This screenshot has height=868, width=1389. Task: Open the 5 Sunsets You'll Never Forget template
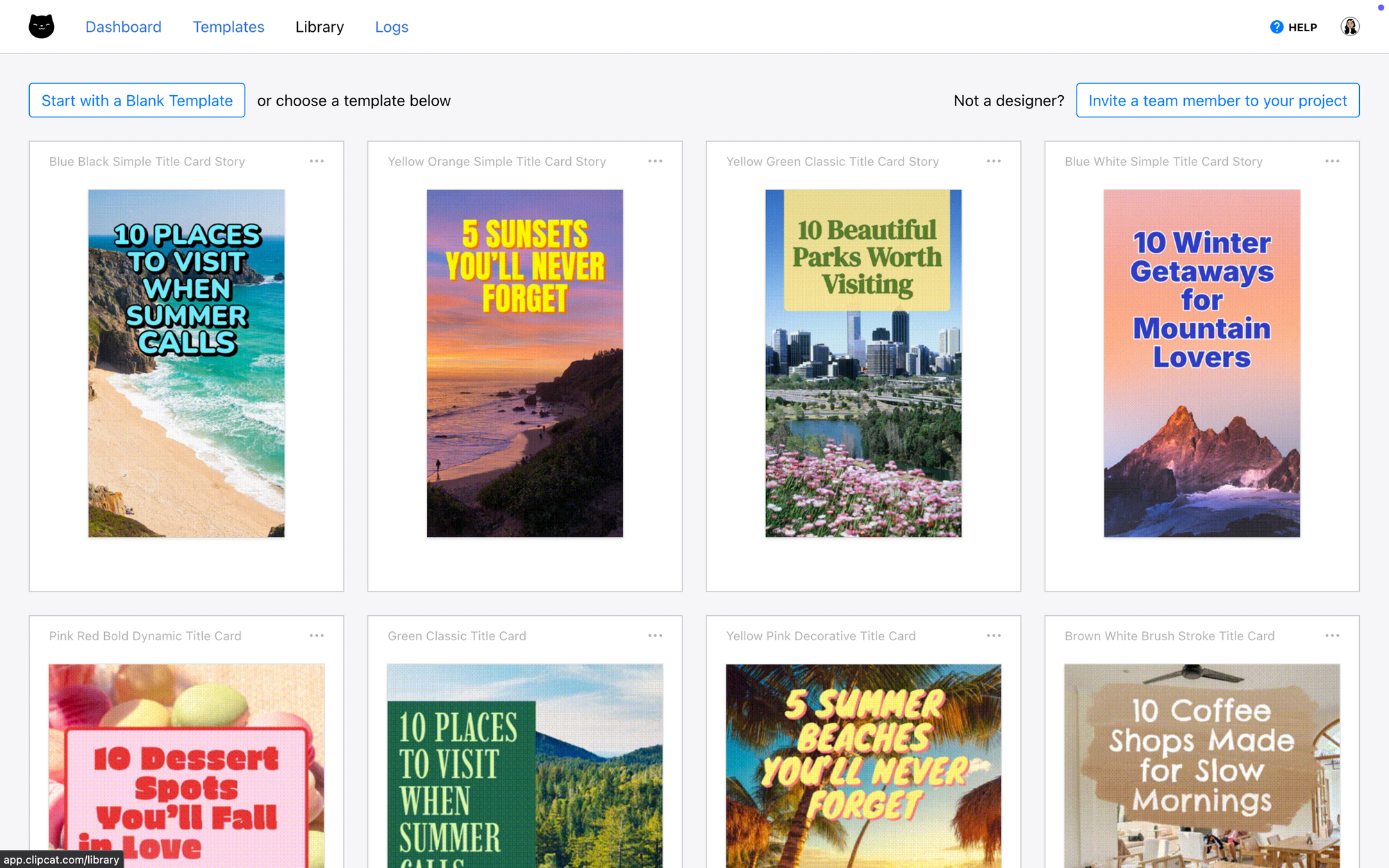pyautogui.click(x=524, y=362)
